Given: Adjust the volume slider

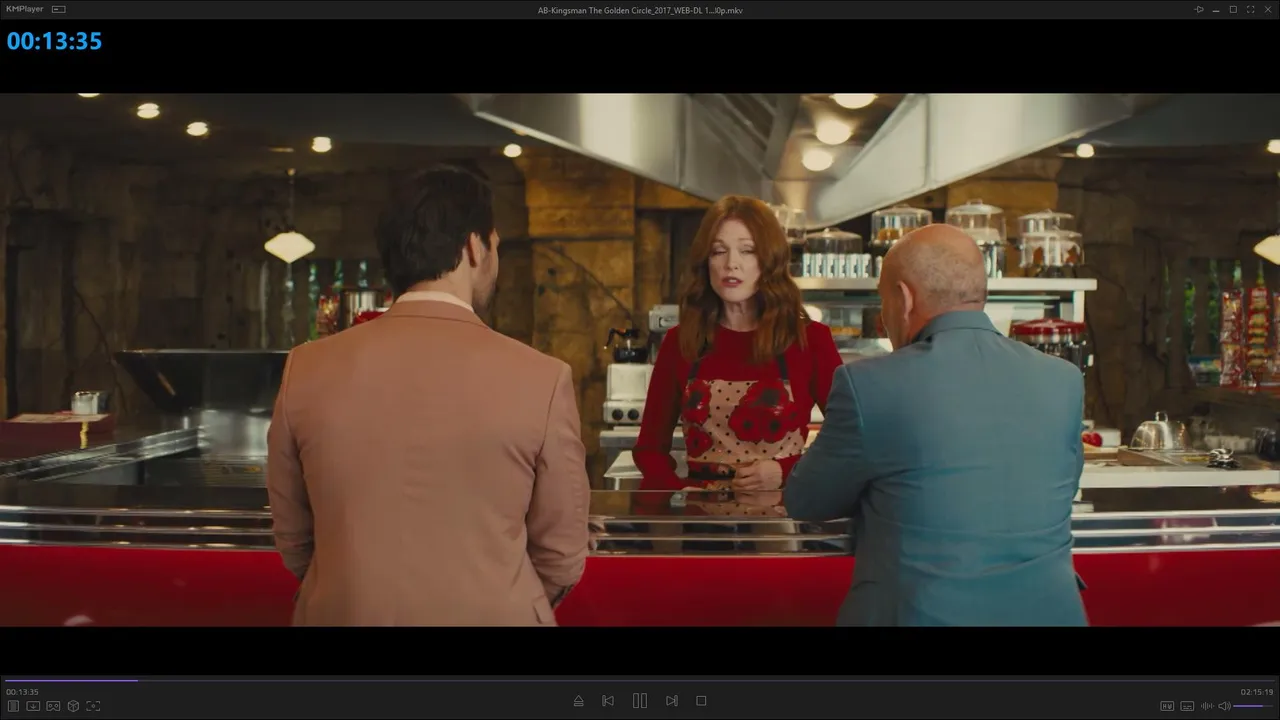Looking at the screenshot, I should pyautogui.click(x=1254, y=706).
